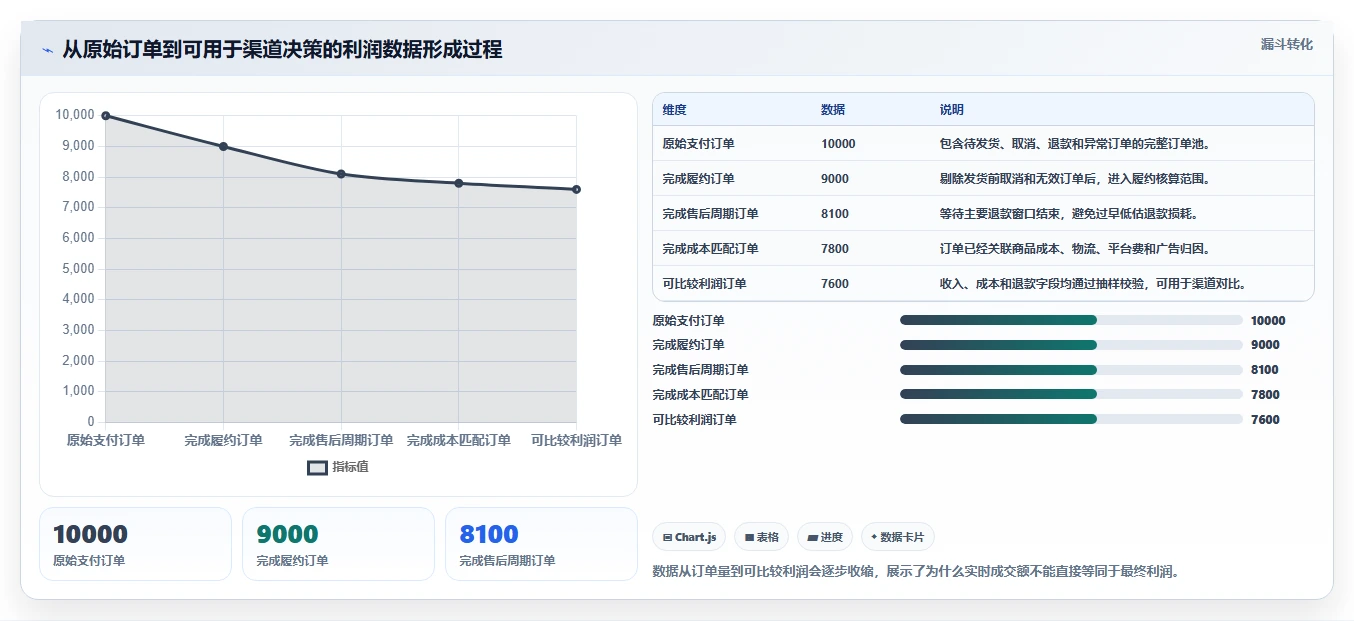Screen dimensions: 1354x621
Task: Open the 9000 完成履约订单 data card
Action: pos(338,544)
